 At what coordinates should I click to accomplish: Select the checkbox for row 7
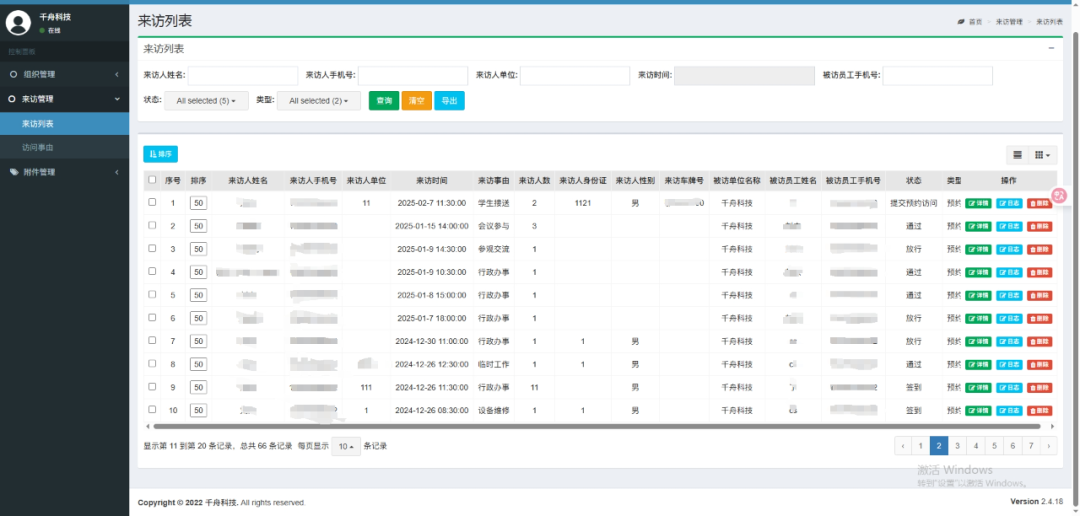pyautogui.click(x=152, y=341)
